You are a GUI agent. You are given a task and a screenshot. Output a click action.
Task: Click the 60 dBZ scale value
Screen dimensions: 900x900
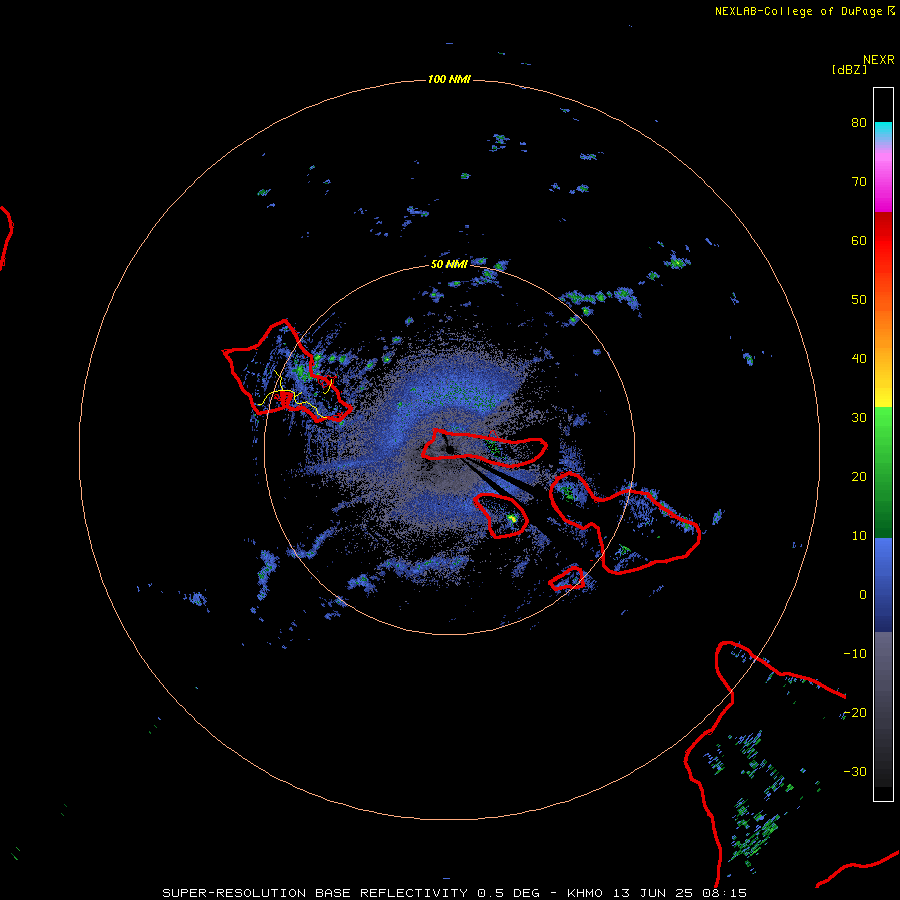coord(859,240)
